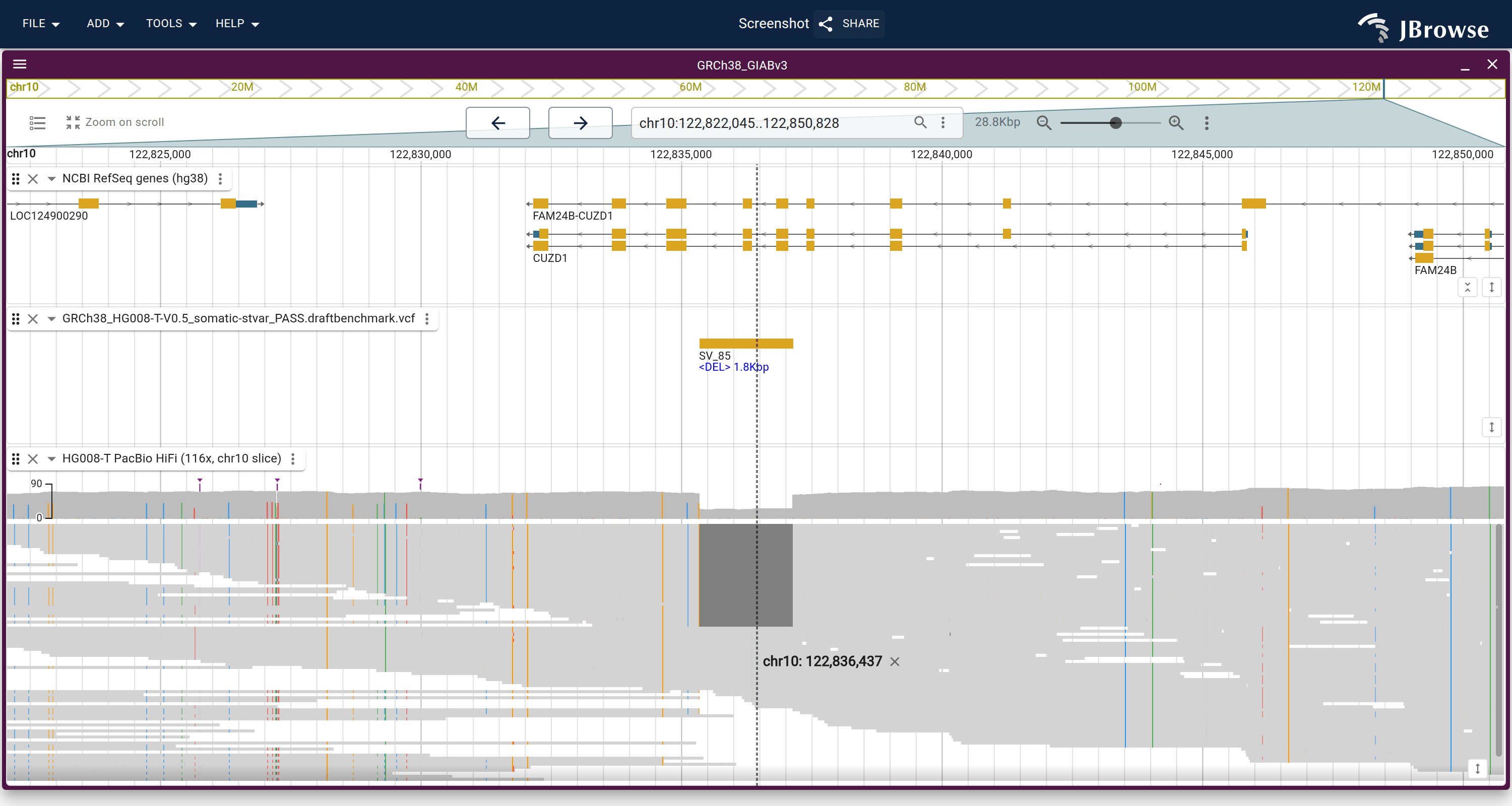Click the GRCh38_GIABv3 view title
Image resolution: width=1512 pixels, height=806 pixels.
[x=742, y=65]
